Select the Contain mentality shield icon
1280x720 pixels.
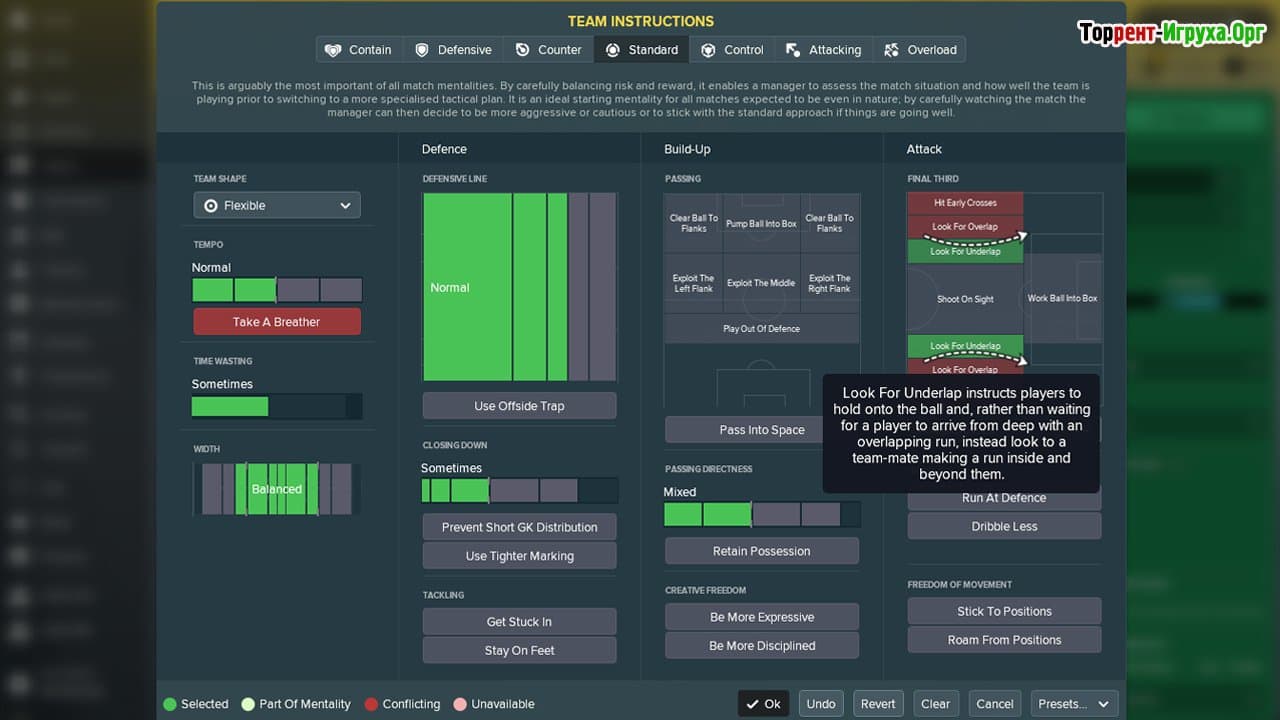tap(333, 50)
